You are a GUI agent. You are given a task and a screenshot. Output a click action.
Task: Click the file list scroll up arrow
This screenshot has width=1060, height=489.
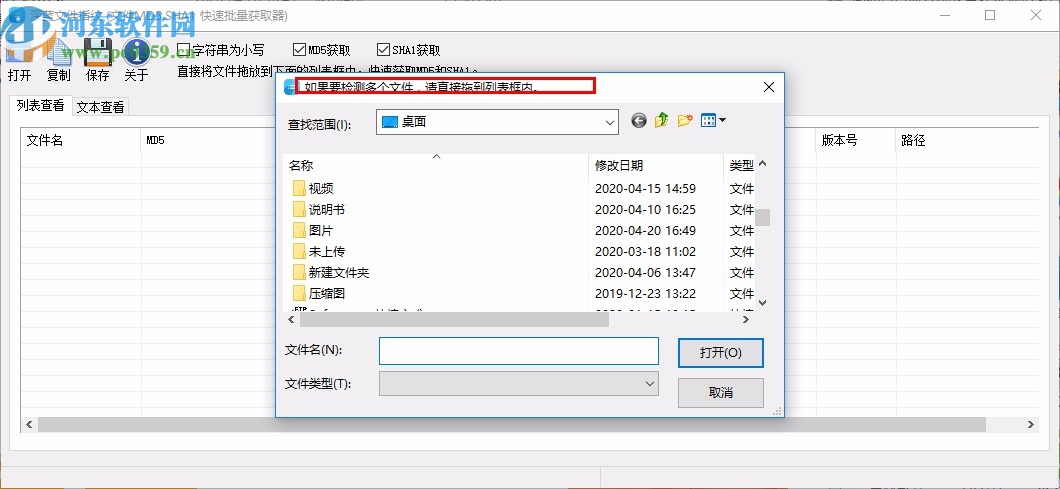point(763,164)
